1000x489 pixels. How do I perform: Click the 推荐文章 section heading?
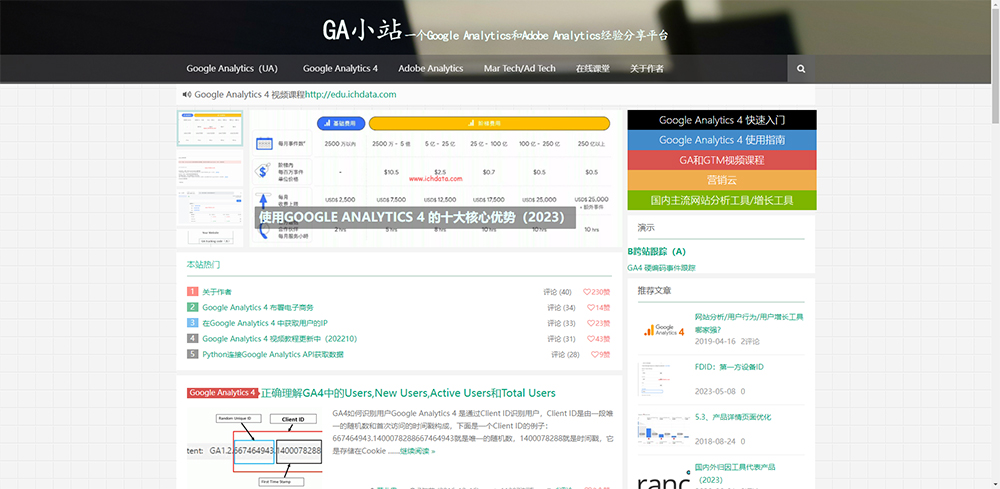pos(654,290)
